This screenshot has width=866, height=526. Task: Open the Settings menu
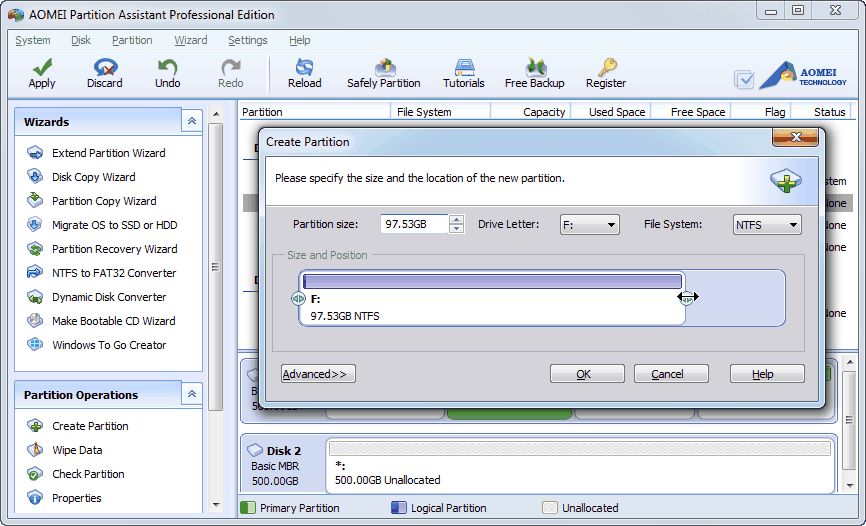click(x=247, y=40)
